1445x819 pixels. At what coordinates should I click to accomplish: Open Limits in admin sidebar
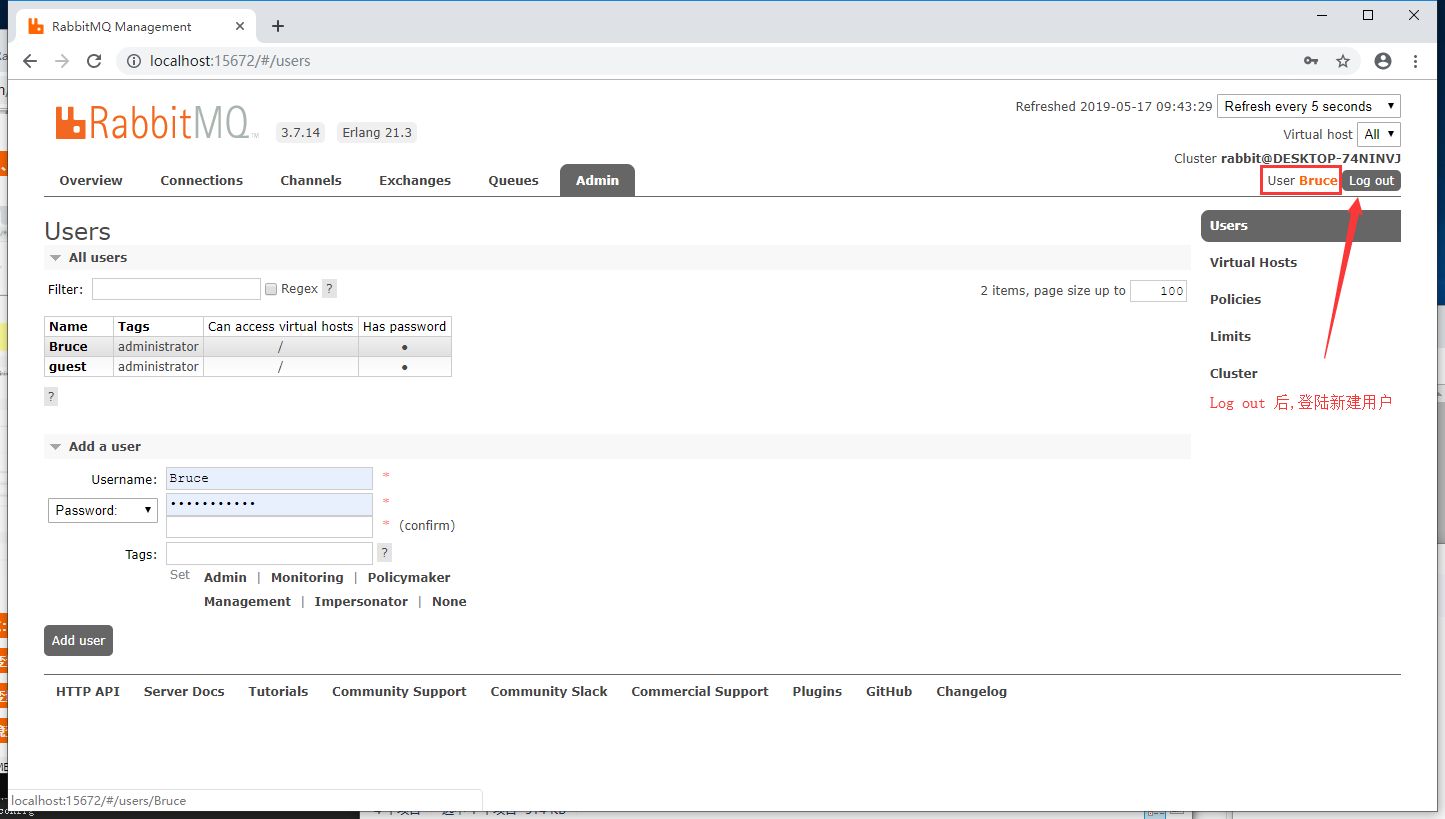(1230, 337)
